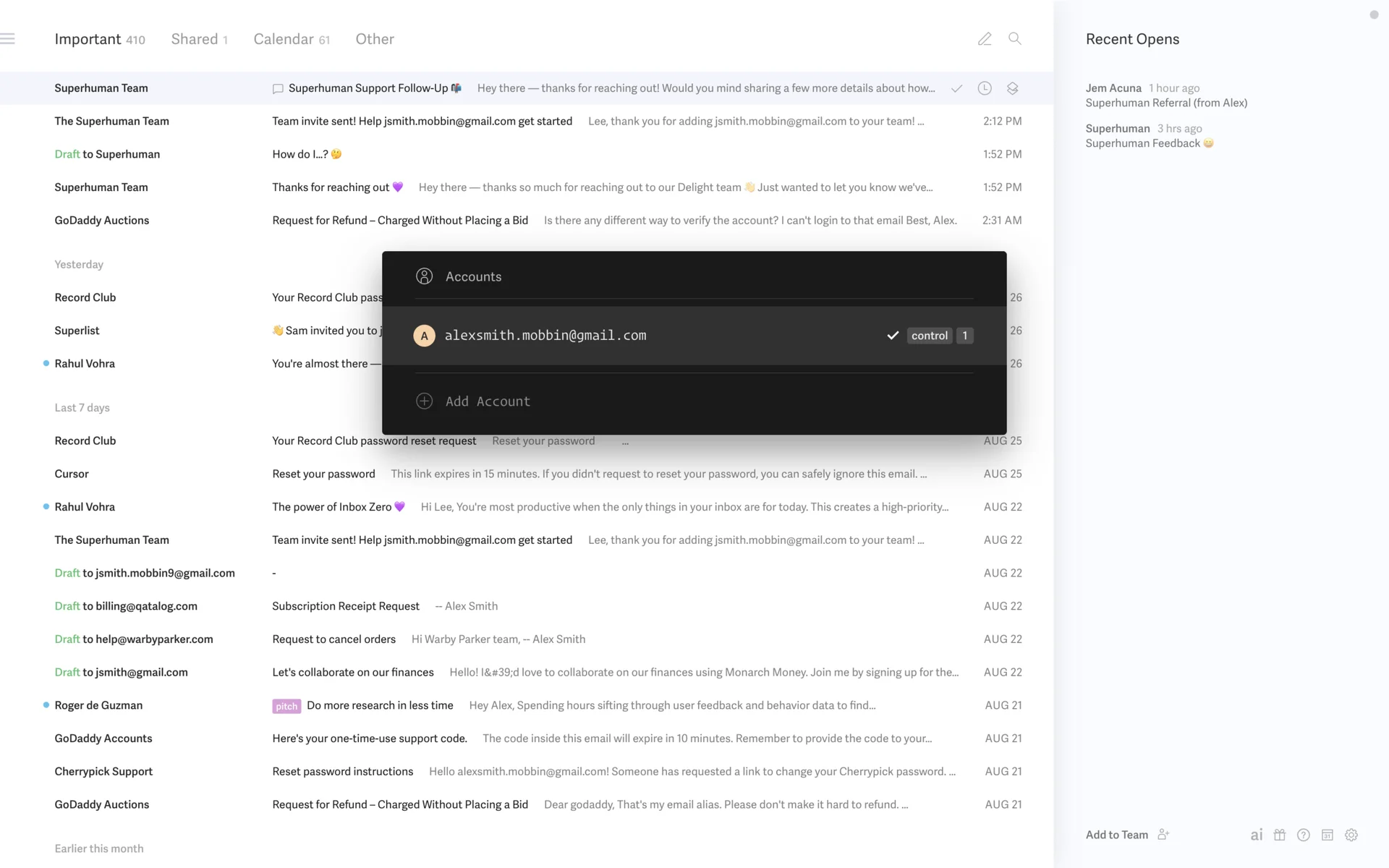Open the hamburger menu icon
The height and width of the screenshot is (868, 1389).
tap(8, 39)
